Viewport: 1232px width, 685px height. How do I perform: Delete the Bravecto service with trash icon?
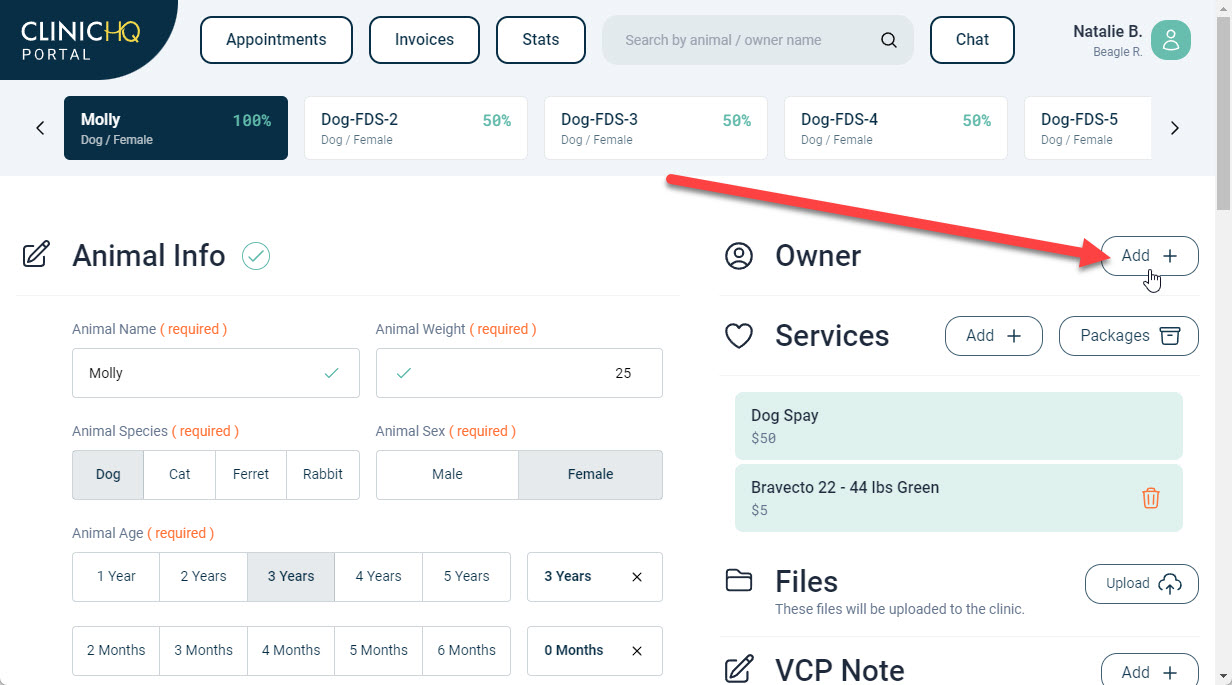(x=1150, y=498)
